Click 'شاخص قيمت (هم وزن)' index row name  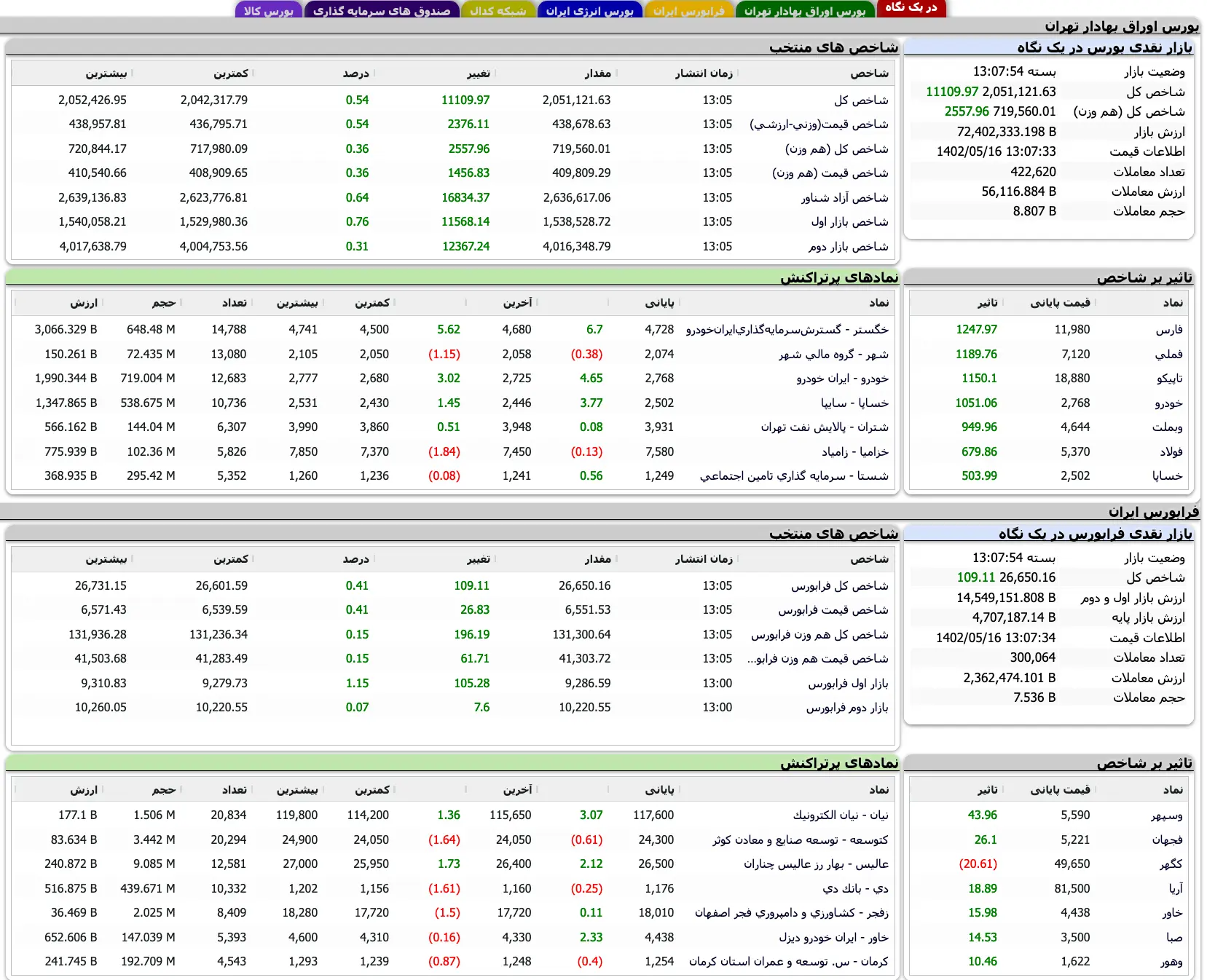click(830, 173)
